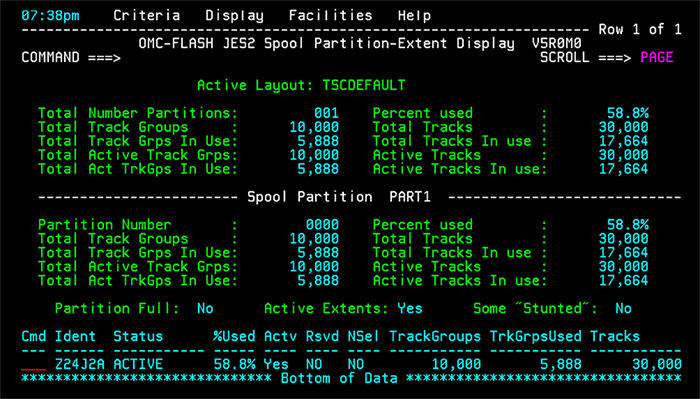The height and width of the screenshot is (399, 700).
Task: Open the Criteria menu
Action: pos(146,16)
